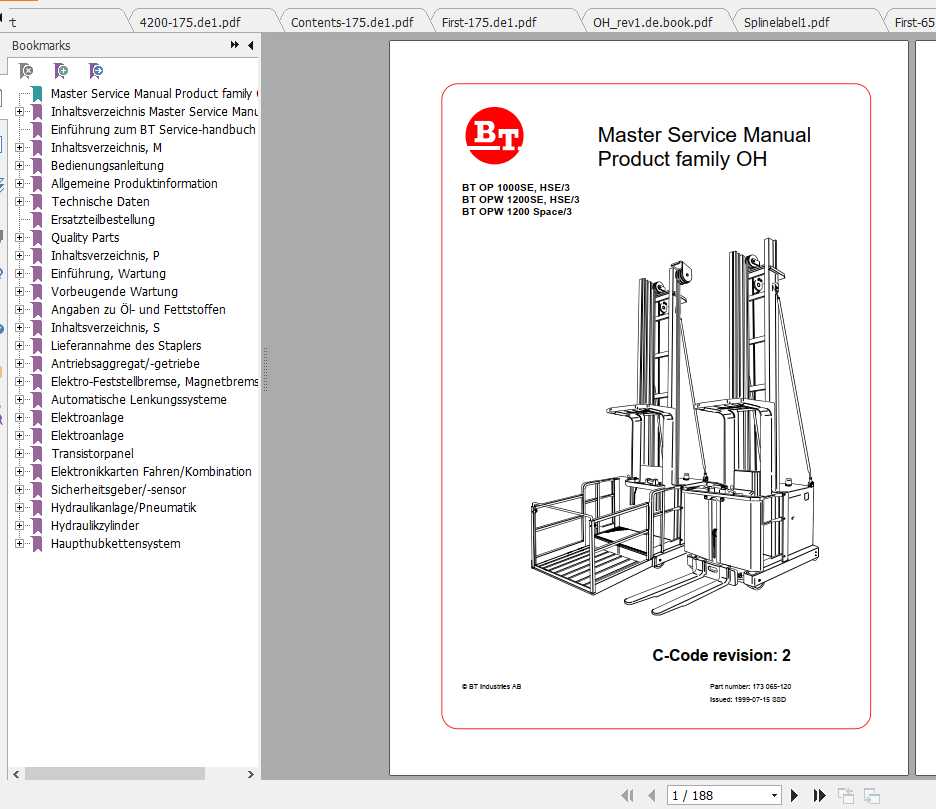Collapse the Bookmarks panel with left arrow
The height and width of the screenshot is (809, 936).
pyautogui.click(x=251, y=45)
